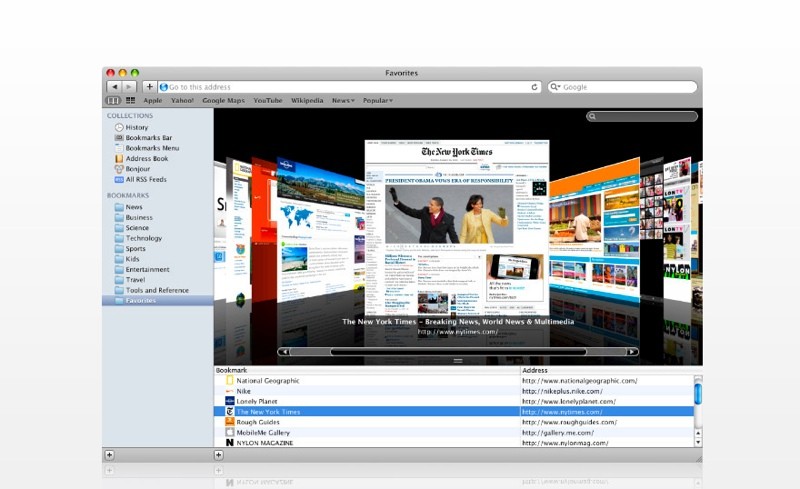Expand the Popular bookmarks bar dropdown
This screenshot has width=800, height=489.
[377, 101]
